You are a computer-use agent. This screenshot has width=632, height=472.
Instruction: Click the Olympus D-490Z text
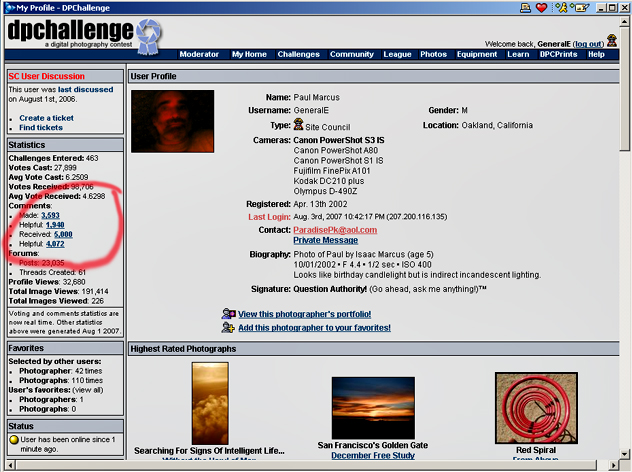[x=325, y=191]
